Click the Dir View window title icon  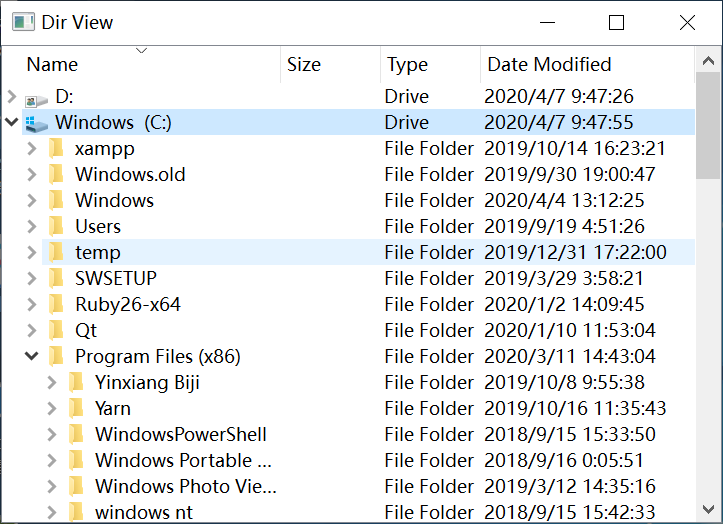click(x=22, y=22)
